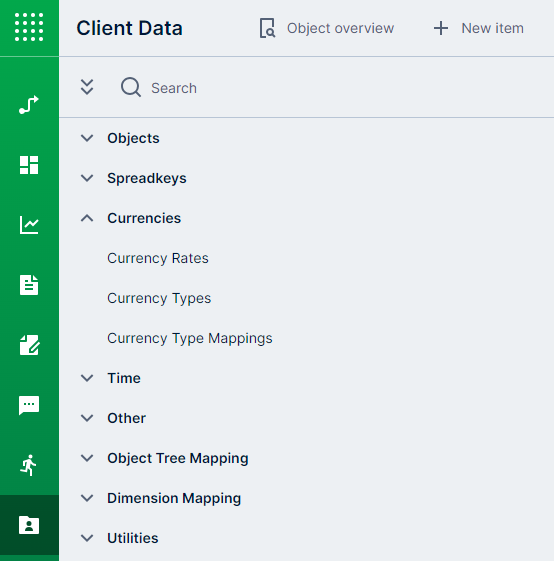Viewport: 554px width, 561px height.
Task: Open the running person icon in sidebar
Action: coord(29,465)
